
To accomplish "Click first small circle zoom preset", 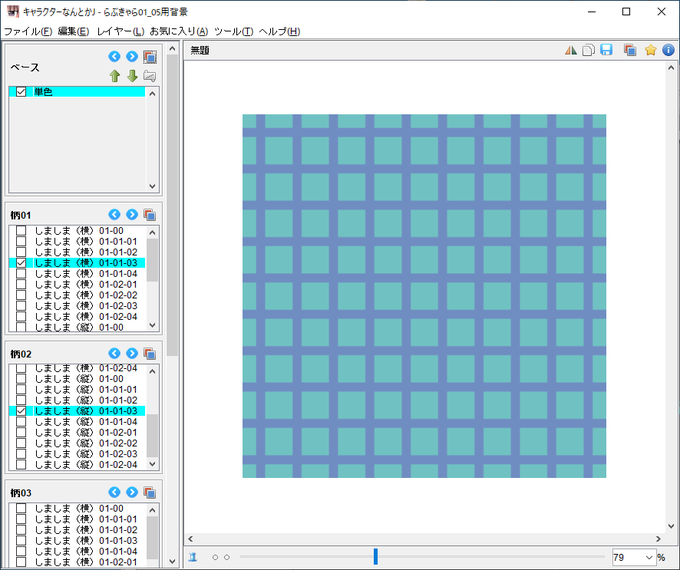I will [x=215, y=557].
